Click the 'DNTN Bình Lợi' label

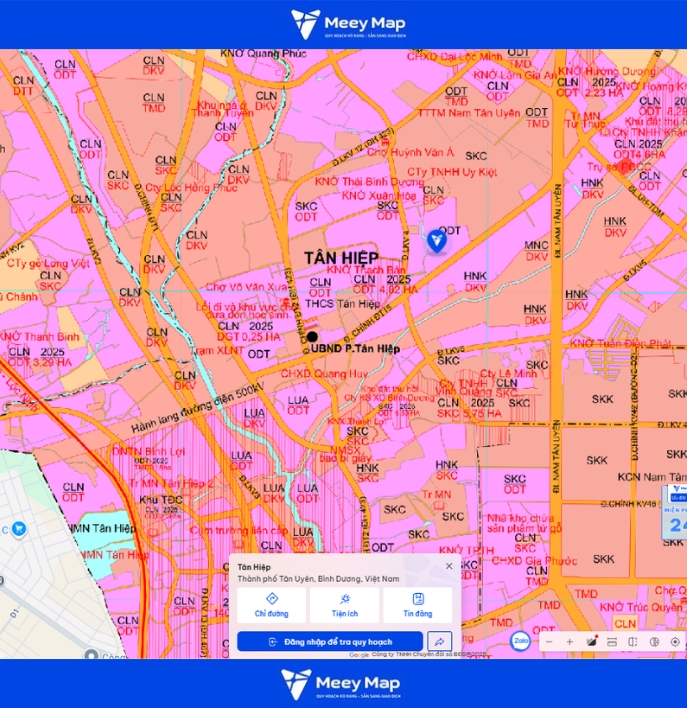pos(149,452)
